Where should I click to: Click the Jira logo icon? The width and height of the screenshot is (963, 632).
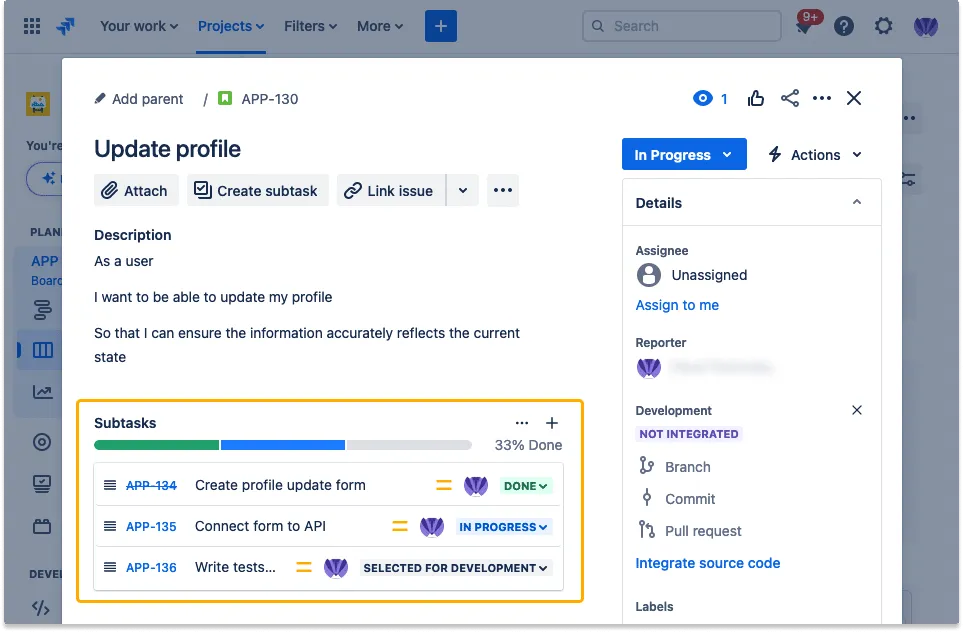pyautogui.click(x=66, y=26)
